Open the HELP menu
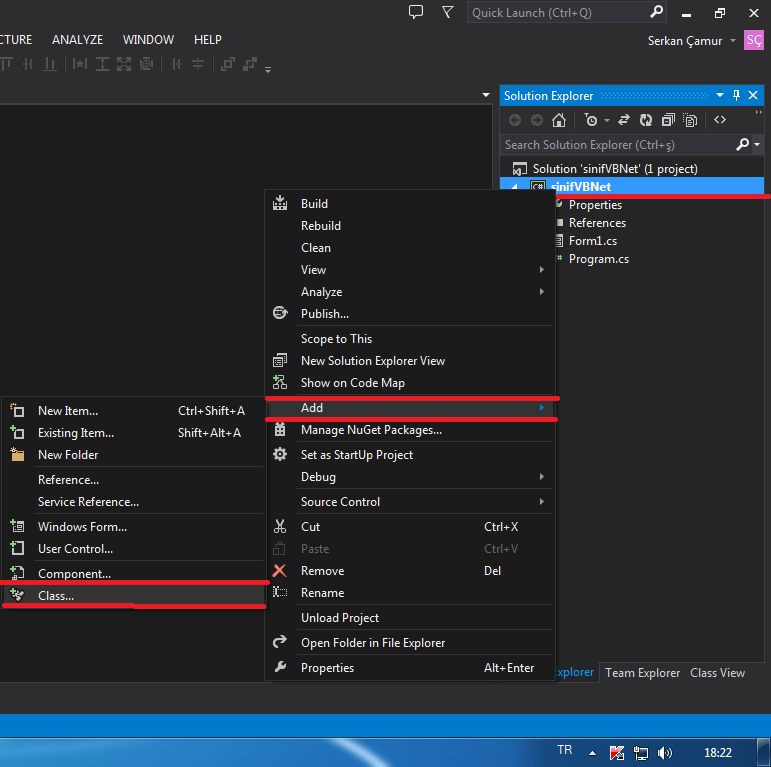 click(x=208, y=40)
